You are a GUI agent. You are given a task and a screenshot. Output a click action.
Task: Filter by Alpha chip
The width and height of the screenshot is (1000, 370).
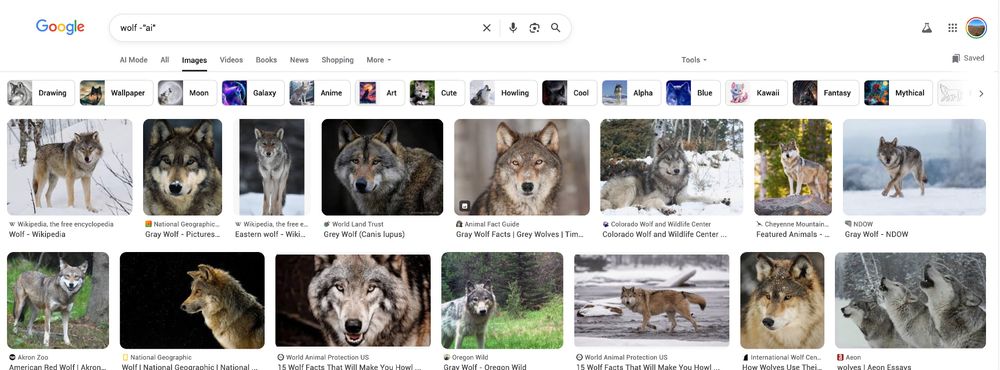click(631, 93)
